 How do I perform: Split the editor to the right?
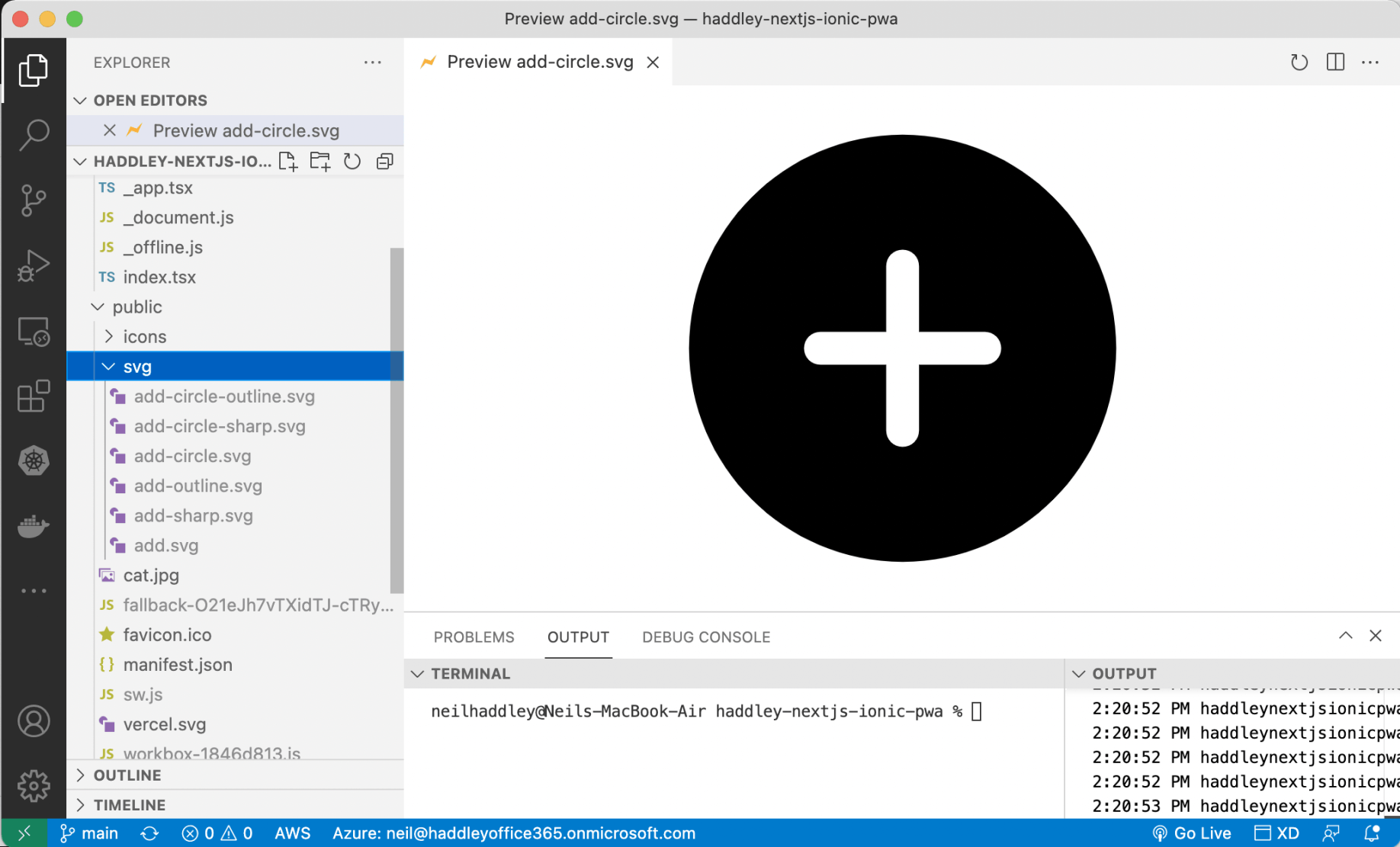(1335, 63)
